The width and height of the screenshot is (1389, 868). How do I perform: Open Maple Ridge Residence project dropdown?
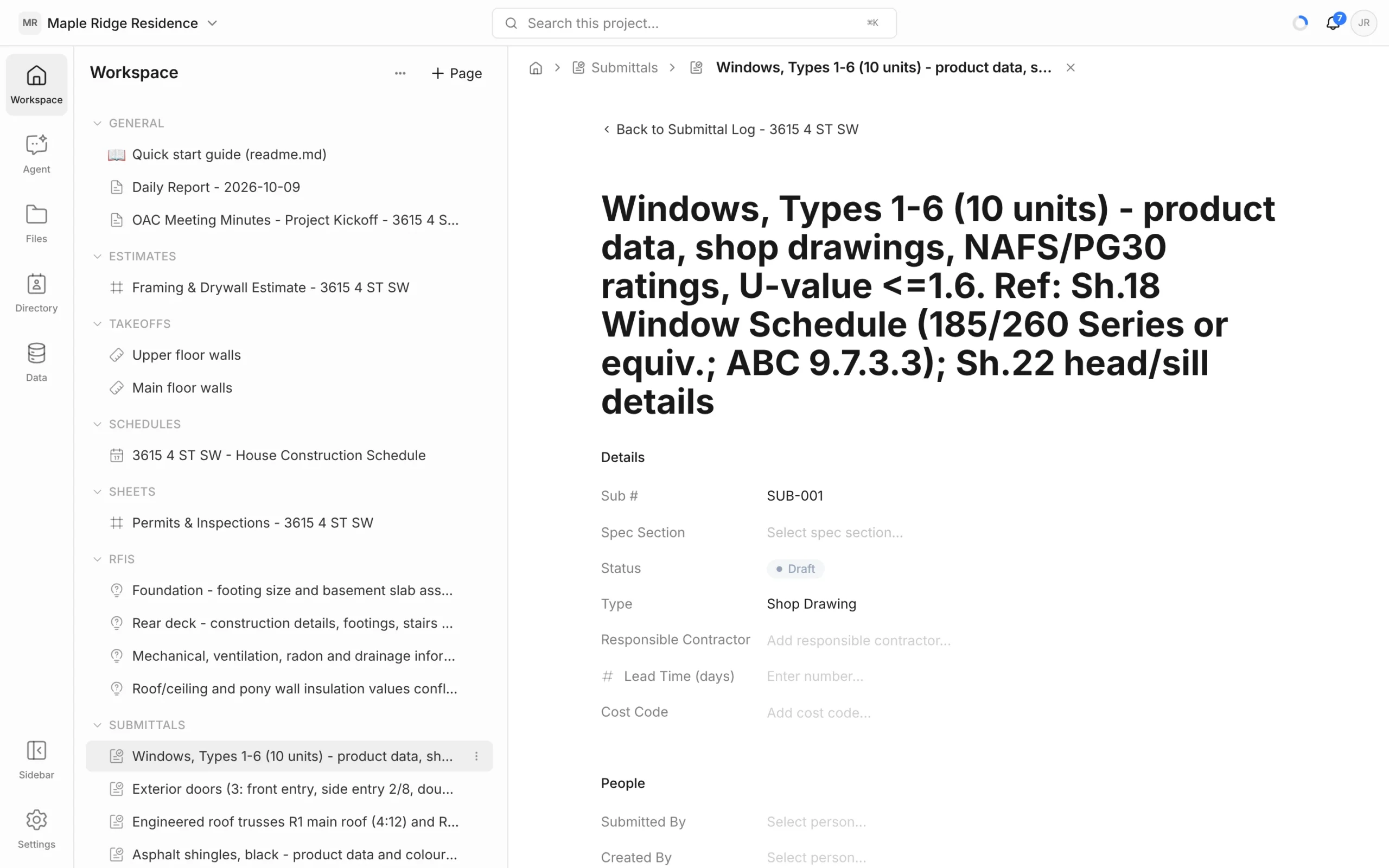[x=132, y=23]
